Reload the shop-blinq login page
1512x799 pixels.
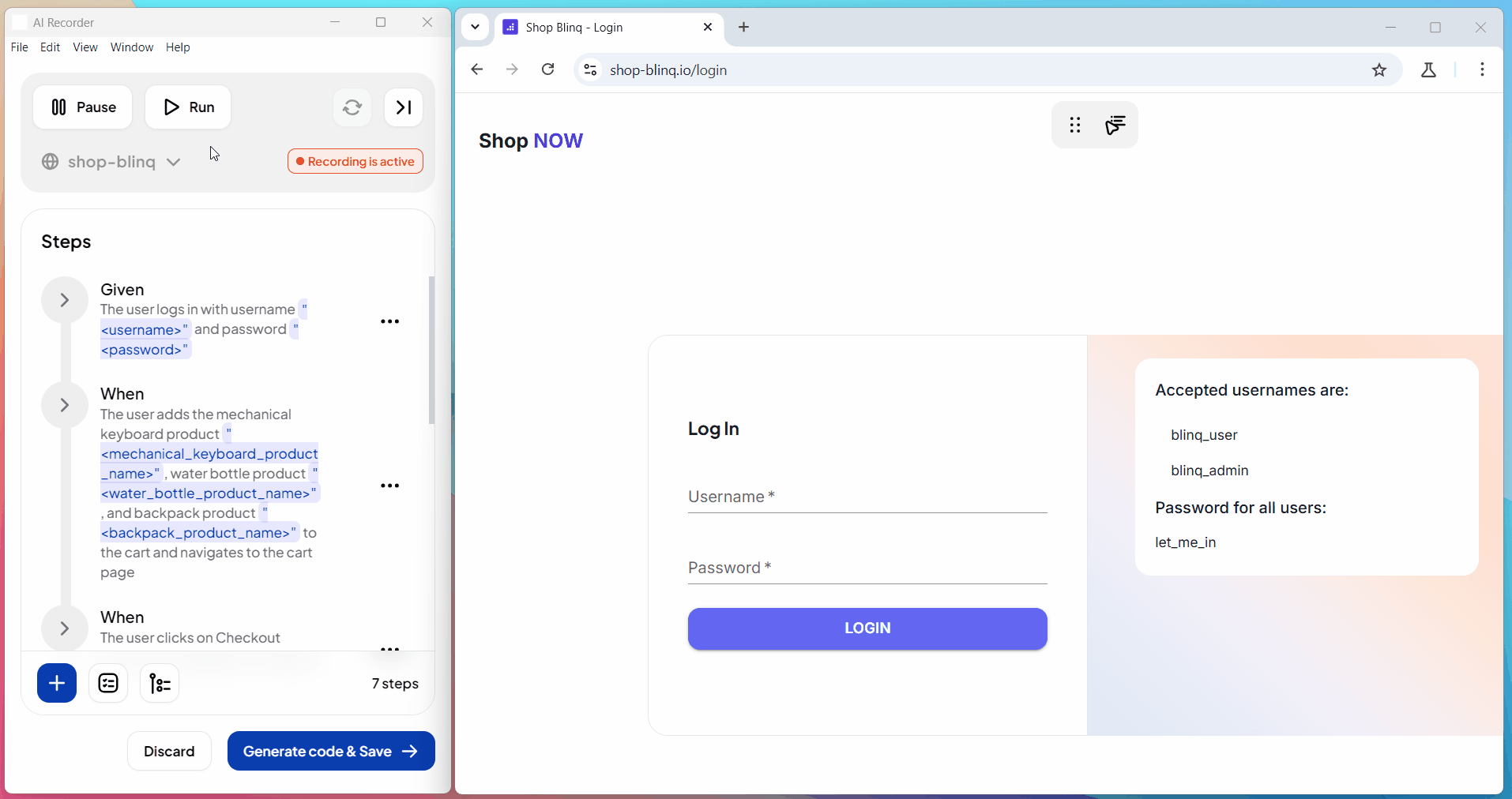(x=547, y=69)
